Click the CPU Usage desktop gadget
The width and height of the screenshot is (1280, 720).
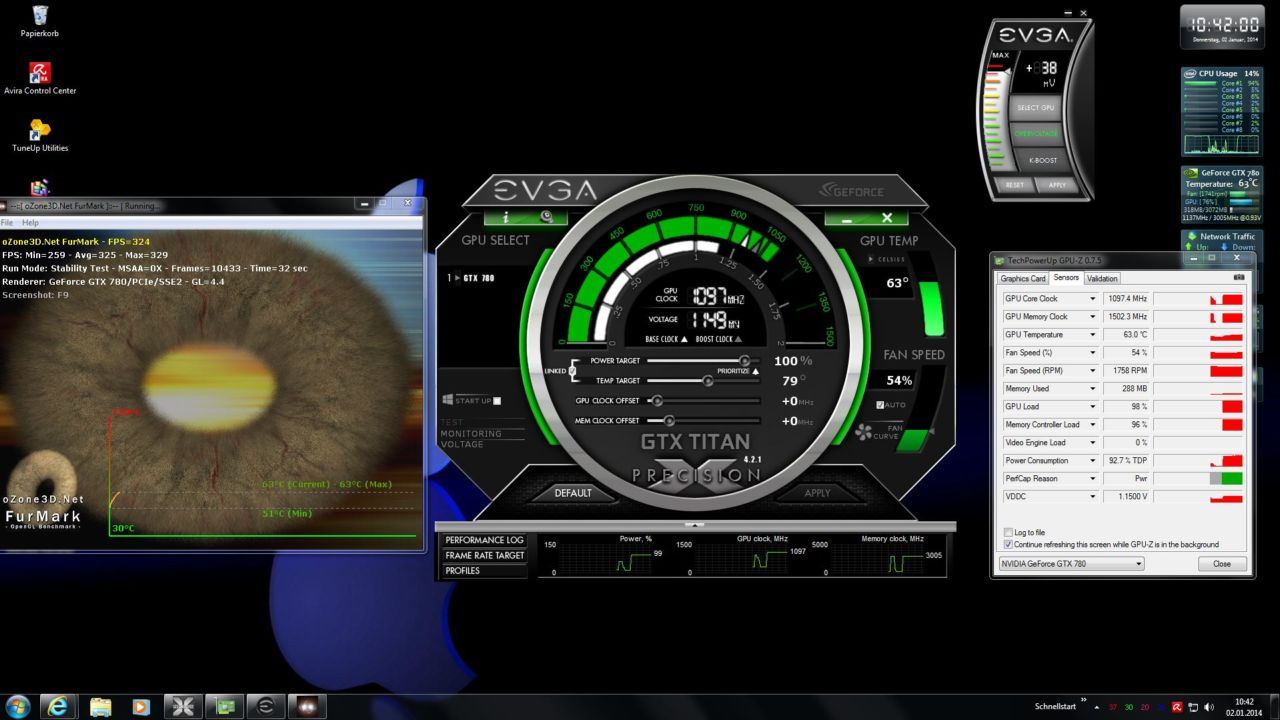pyautogui.click(x=1221, y=111)
